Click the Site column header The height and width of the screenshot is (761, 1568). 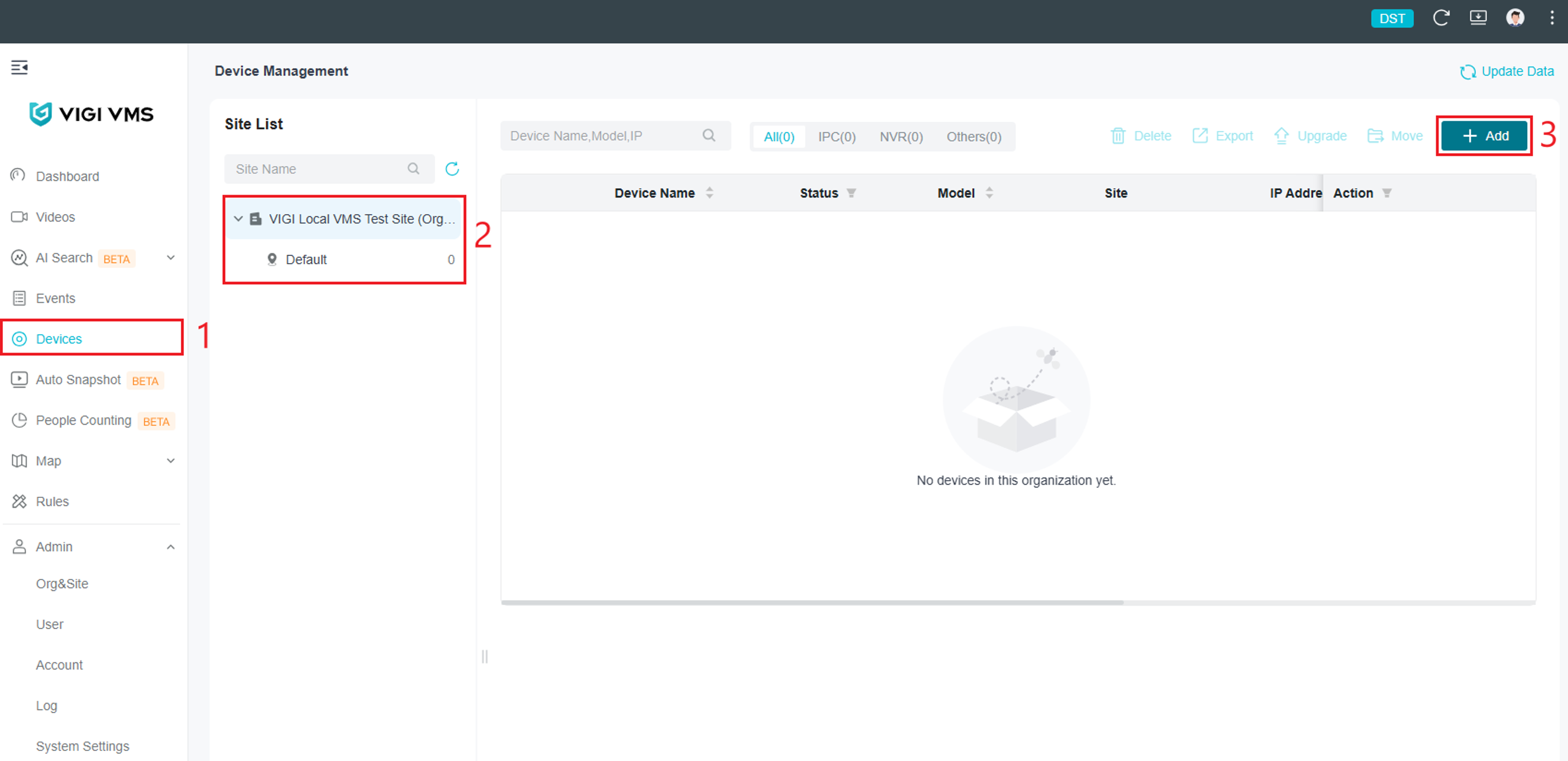(1116, 193)
